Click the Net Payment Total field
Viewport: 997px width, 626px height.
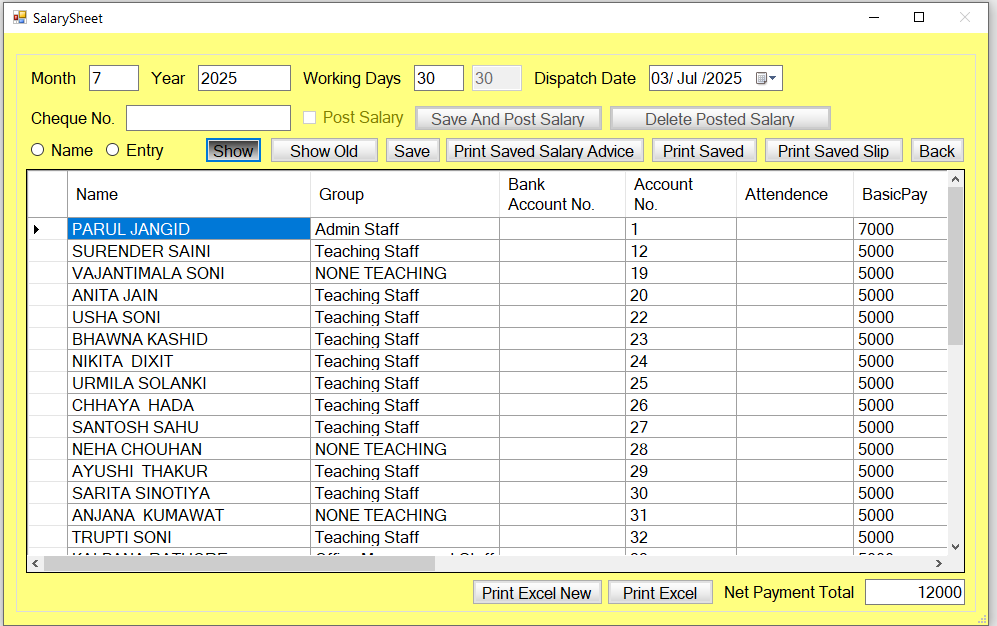tap(915, 592)
